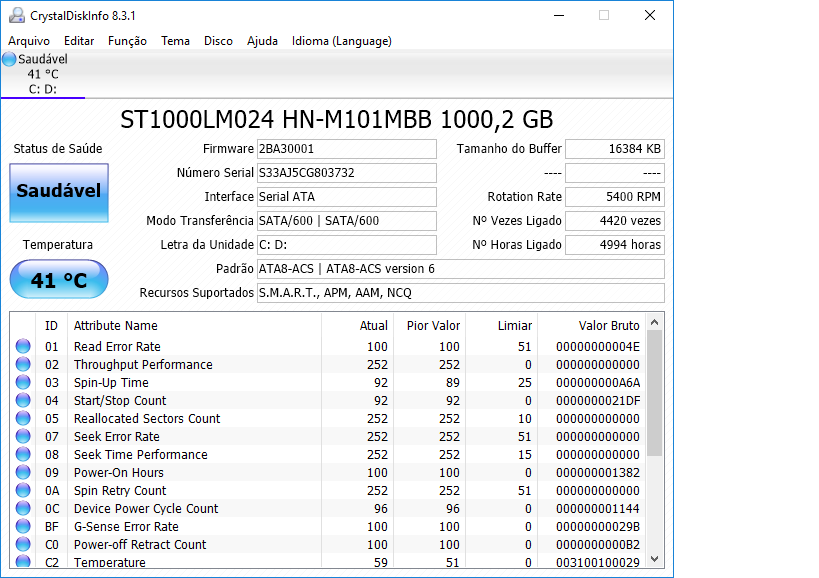Screen dimensions: 819x578
Task: Open the Disco menu
Action: pos(218,41)
